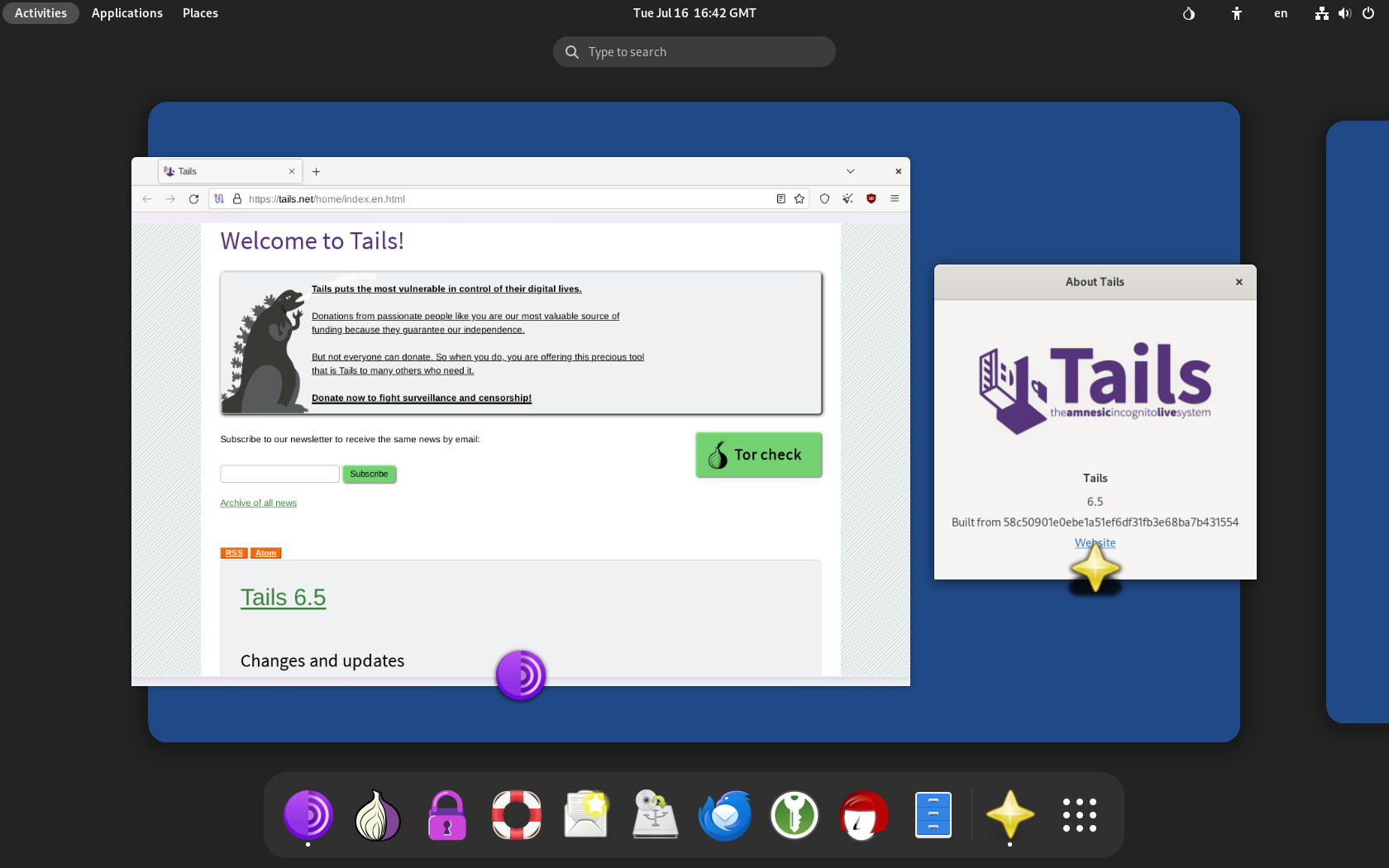Launch Tor Browser from the dash

(x=308, y=815)
